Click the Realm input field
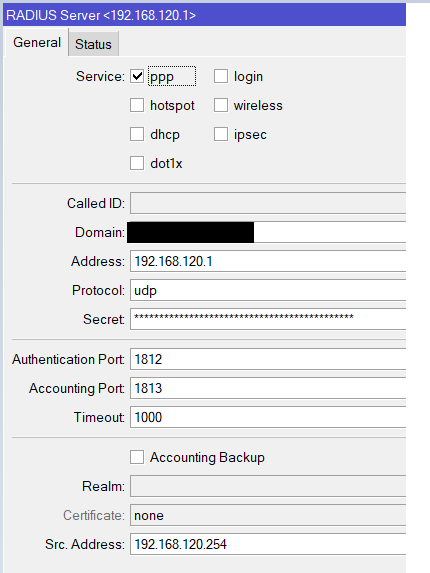The width and height of the screenshot is (430, 573). [x=268, y=486]
